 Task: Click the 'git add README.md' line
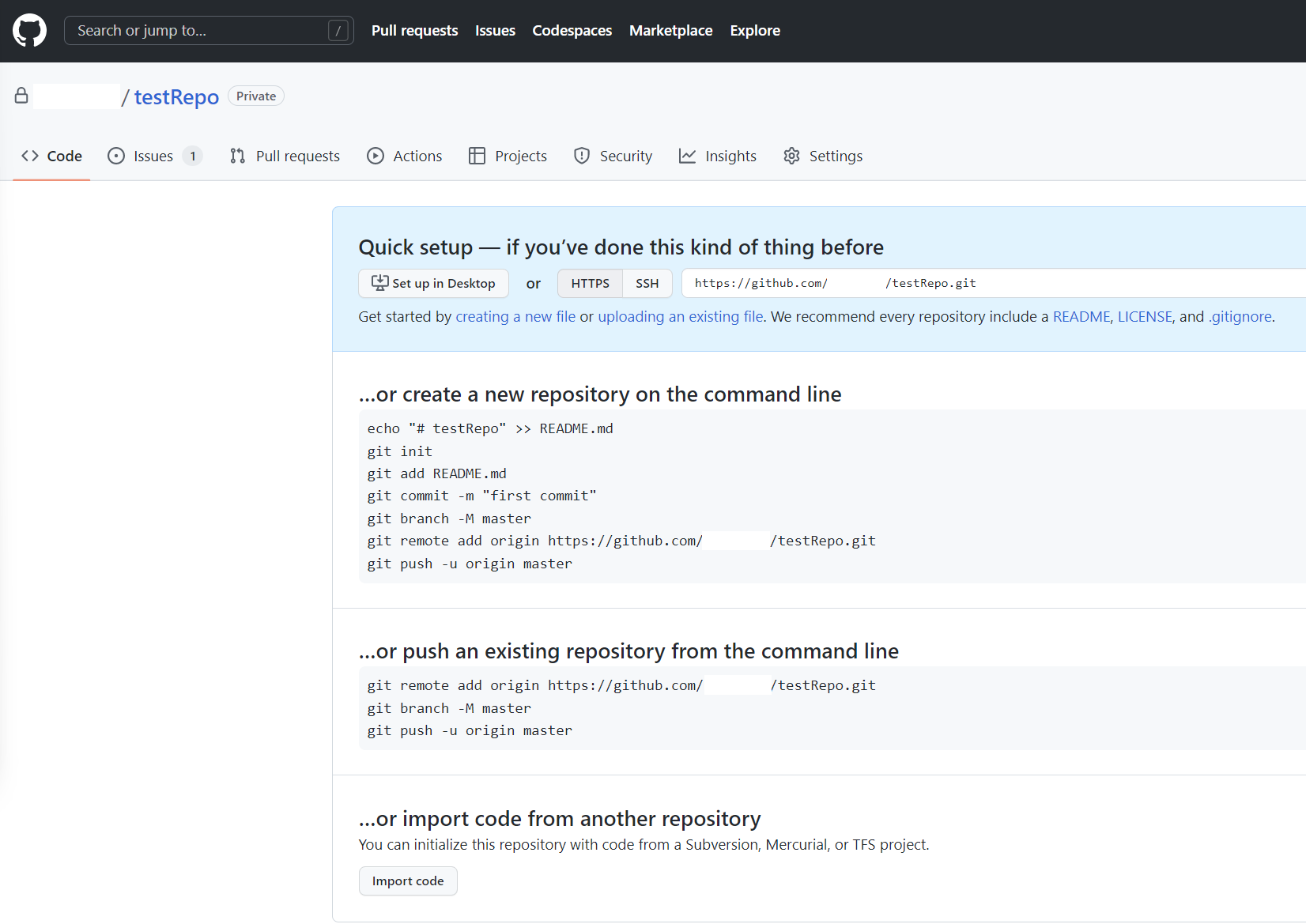click(436, 473)
